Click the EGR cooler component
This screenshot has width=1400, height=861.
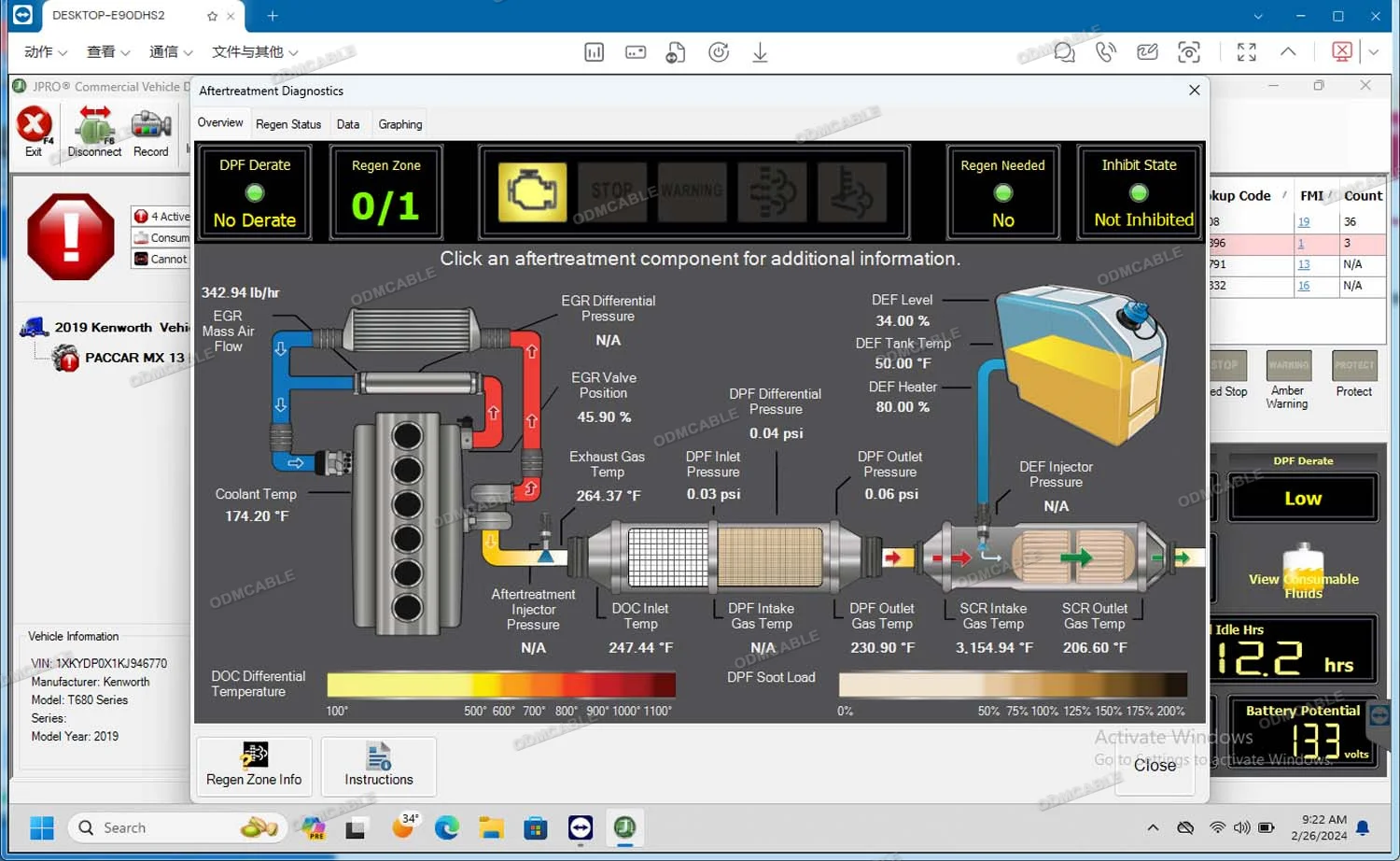coord(411,332)
